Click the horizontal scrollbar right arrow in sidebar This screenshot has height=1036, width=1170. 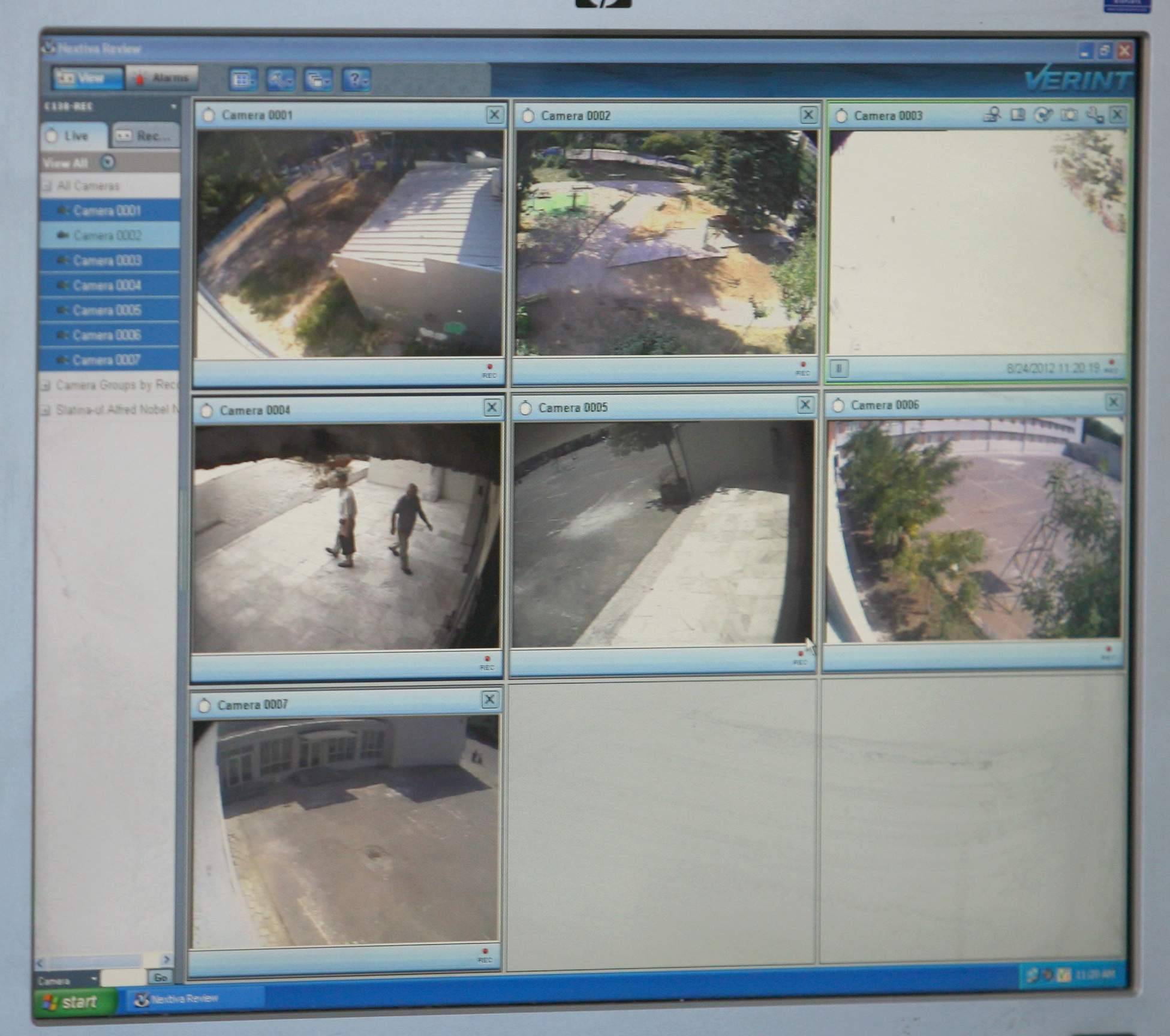[x=167, y=960]
